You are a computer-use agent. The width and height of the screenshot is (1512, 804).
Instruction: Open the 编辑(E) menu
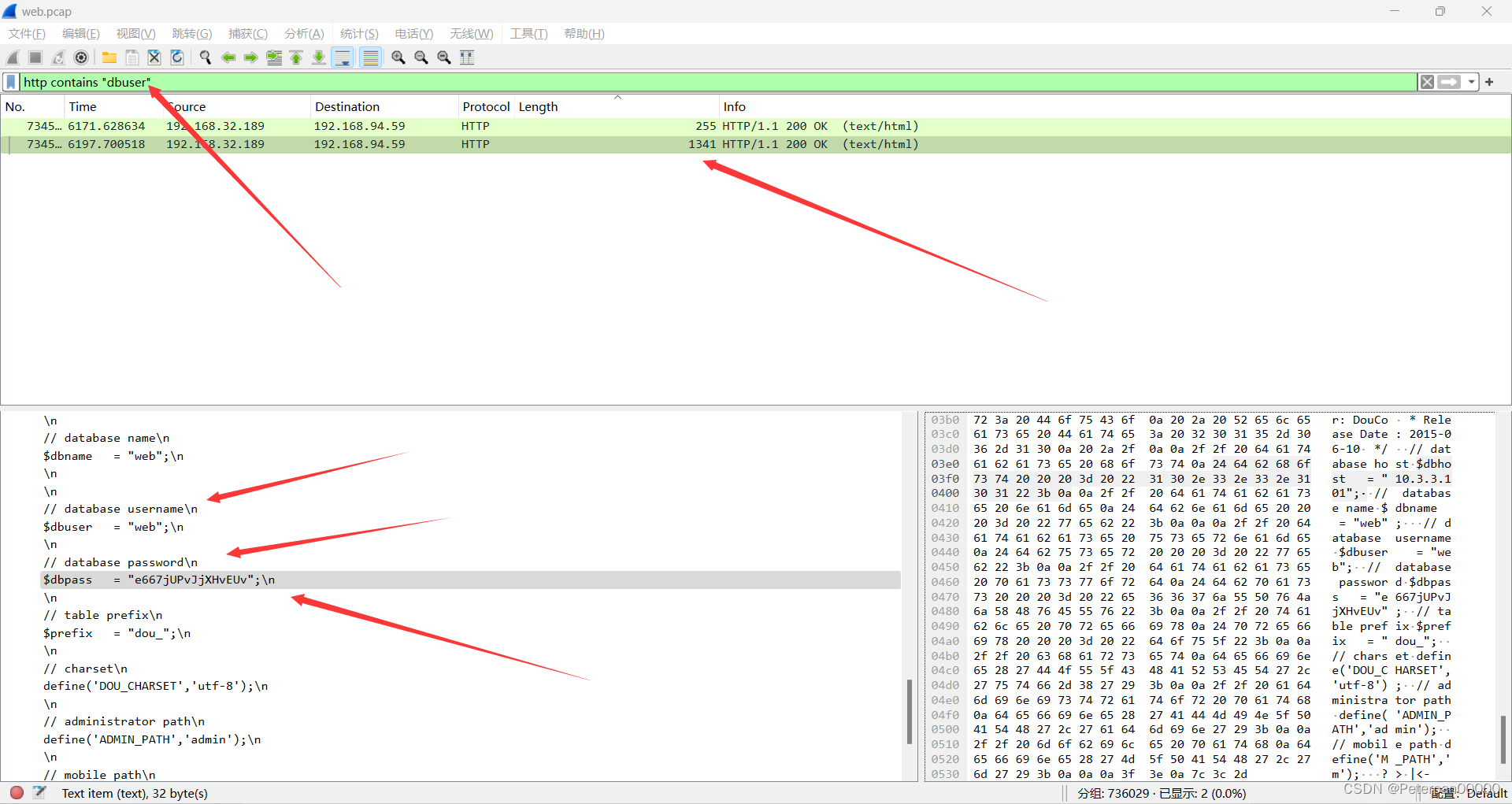pos(81,34)
